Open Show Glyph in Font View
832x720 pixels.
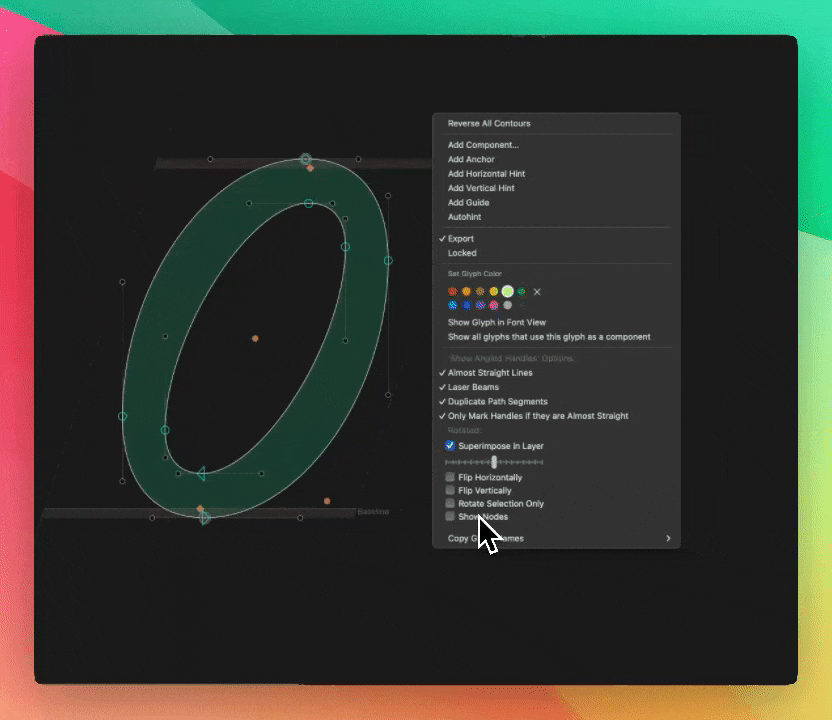tap(497, 323)
